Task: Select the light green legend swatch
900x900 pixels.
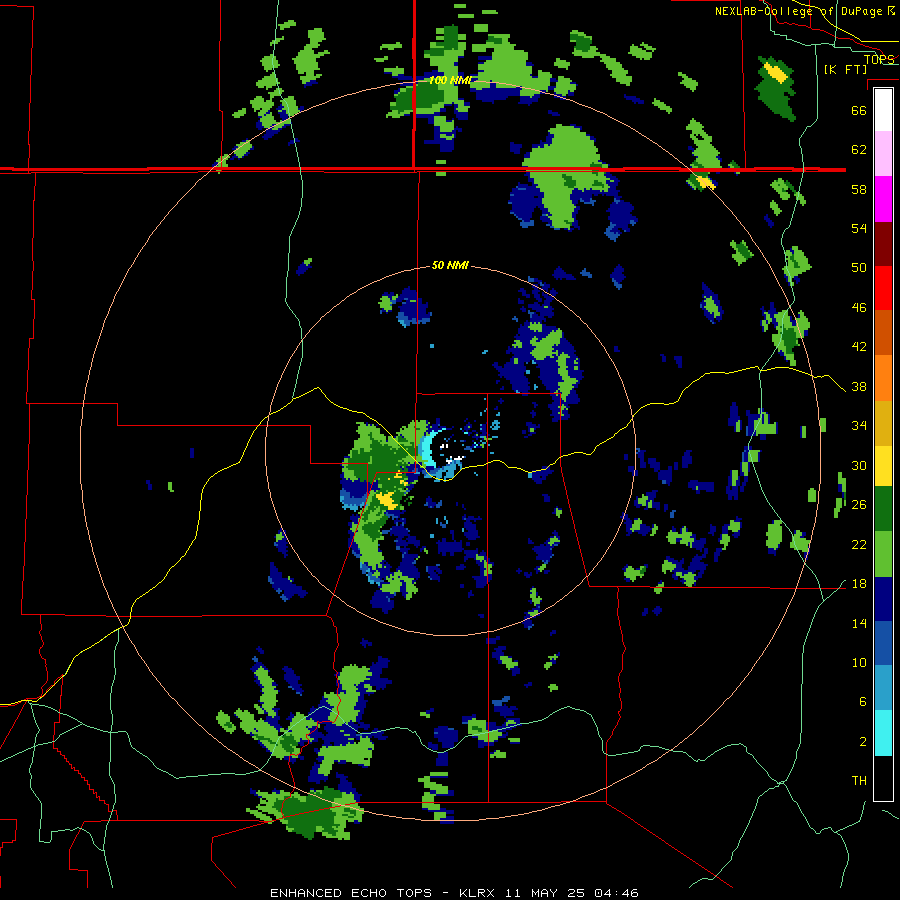Action: pos(883,554)
